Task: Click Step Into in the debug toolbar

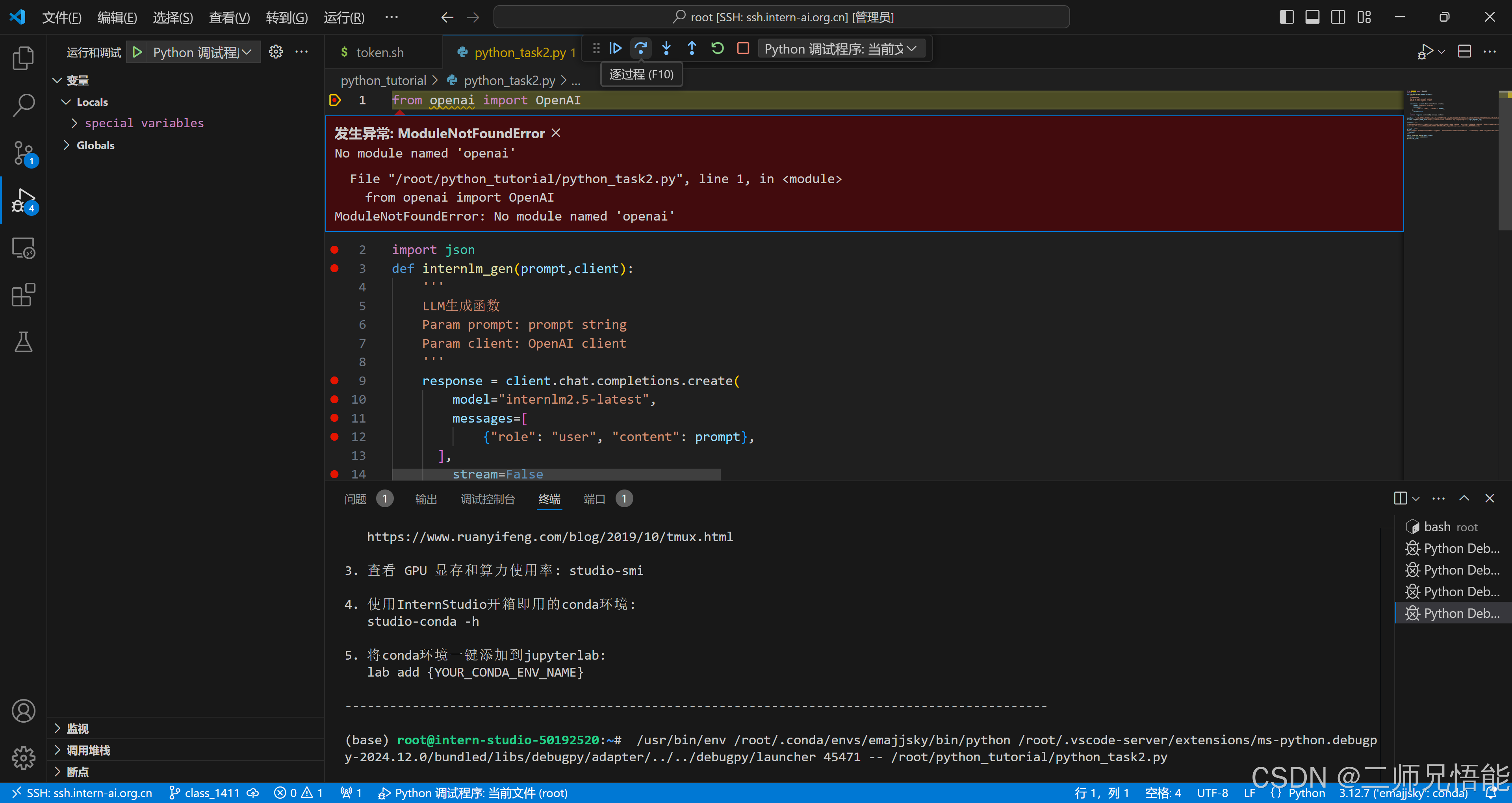Action: (x=666, y=49)
